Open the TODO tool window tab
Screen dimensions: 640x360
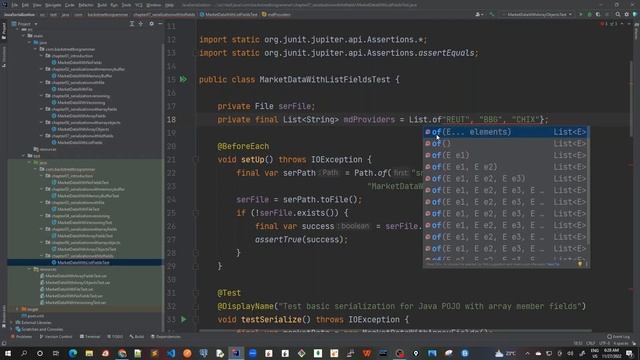115,337
